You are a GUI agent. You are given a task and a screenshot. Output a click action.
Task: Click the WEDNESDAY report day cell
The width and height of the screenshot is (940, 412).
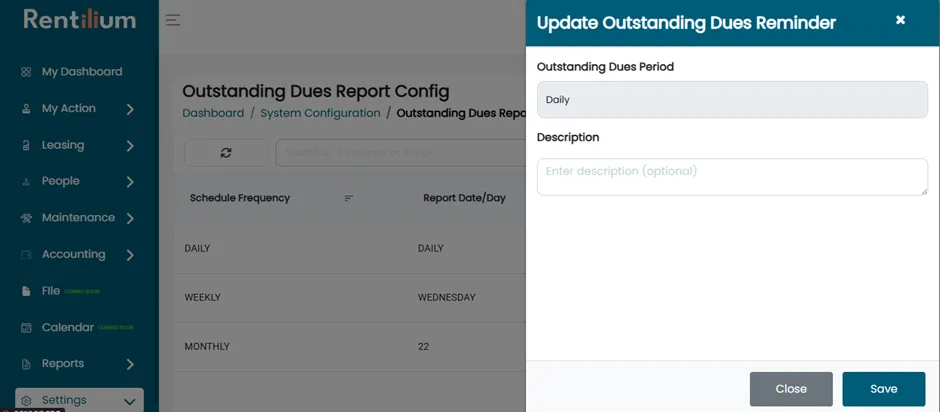(x=447, y=297)
